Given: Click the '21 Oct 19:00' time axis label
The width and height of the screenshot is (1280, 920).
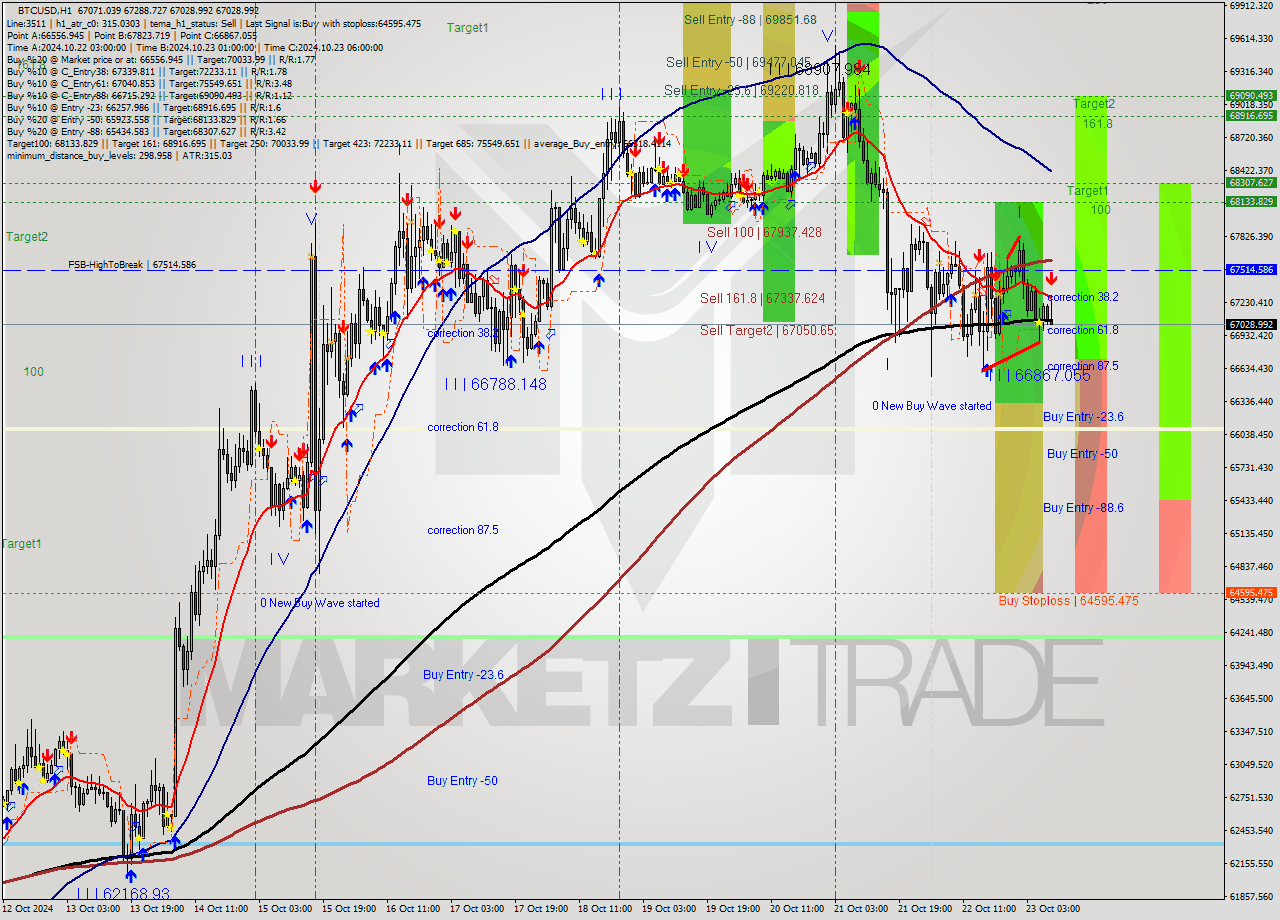Looking at the screenshot, I should point(925,909).
